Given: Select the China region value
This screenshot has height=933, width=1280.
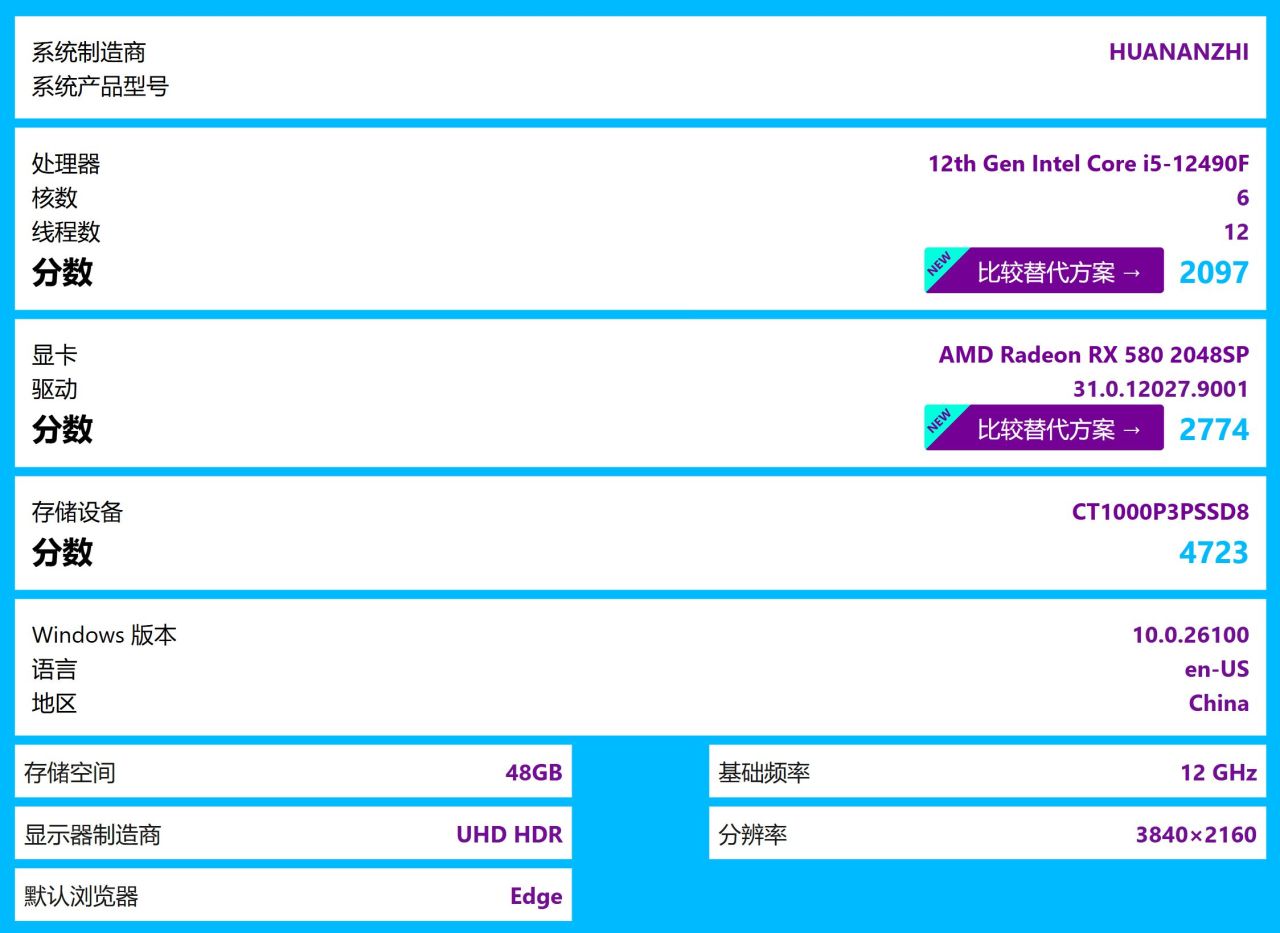Looking at the screenshot, I should (1219, 703).
